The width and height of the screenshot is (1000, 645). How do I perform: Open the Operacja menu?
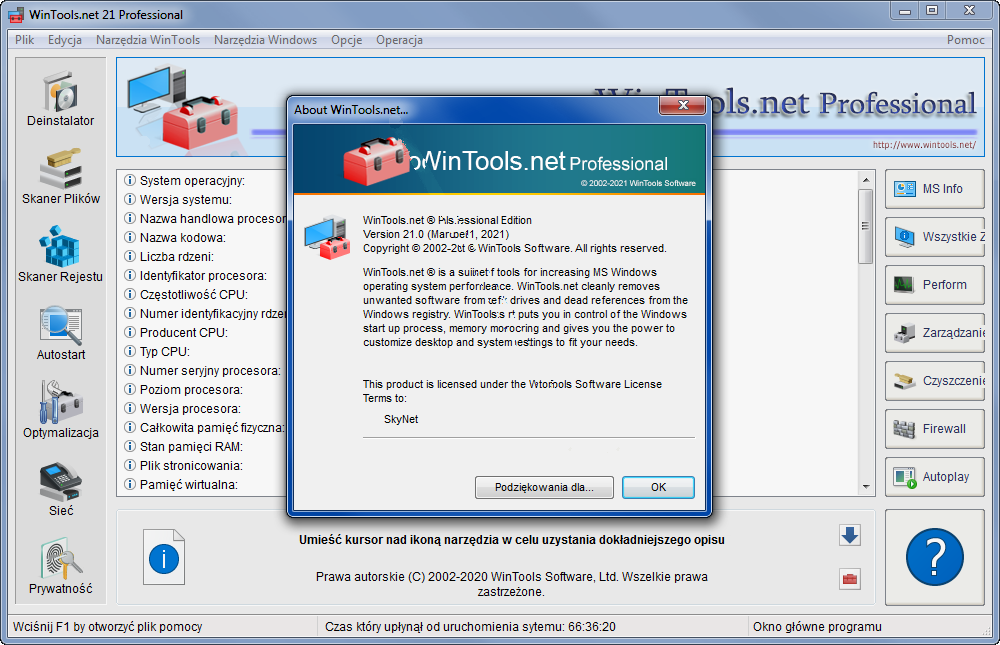[399, 40]
